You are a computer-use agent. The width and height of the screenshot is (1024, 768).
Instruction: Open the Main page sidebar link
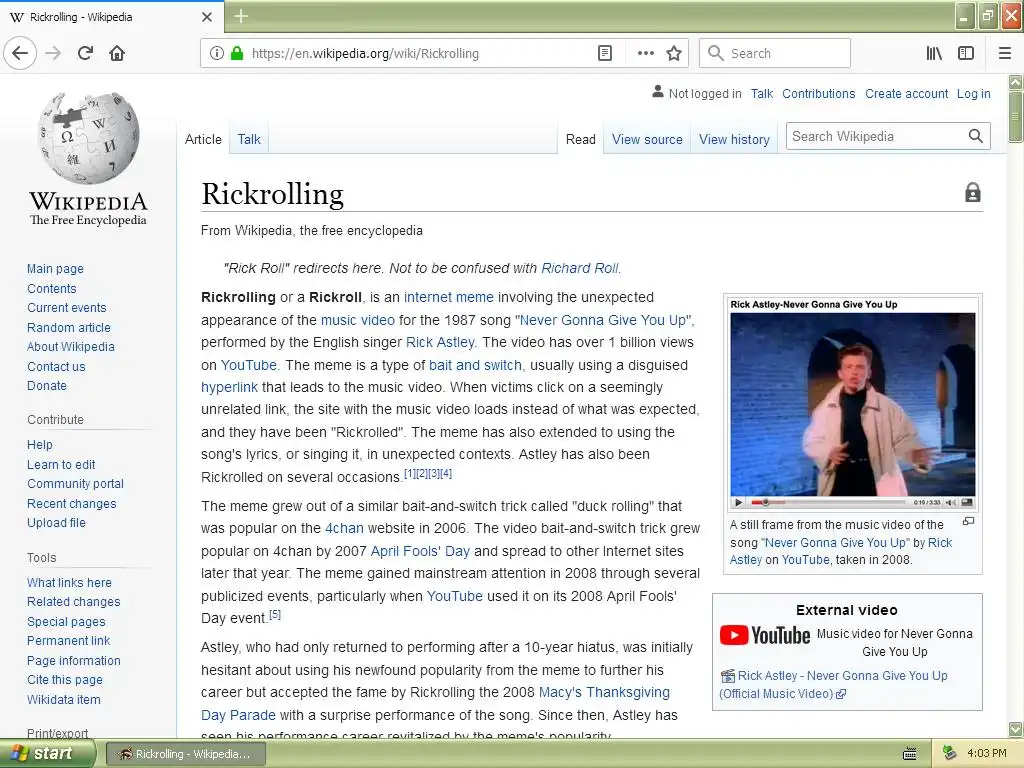click(56, 268)
